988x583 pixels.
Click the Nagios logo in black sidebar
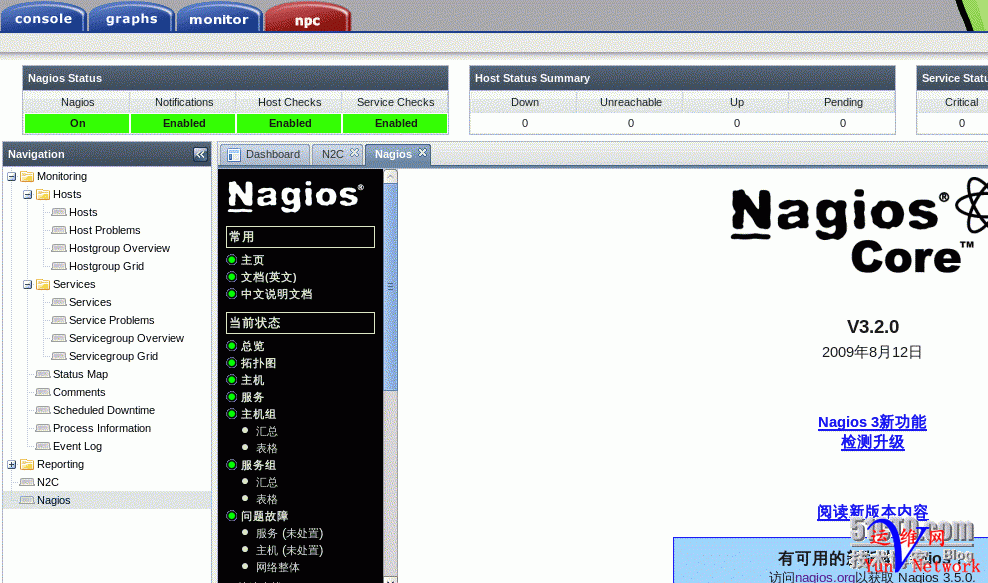pos(296,195)
